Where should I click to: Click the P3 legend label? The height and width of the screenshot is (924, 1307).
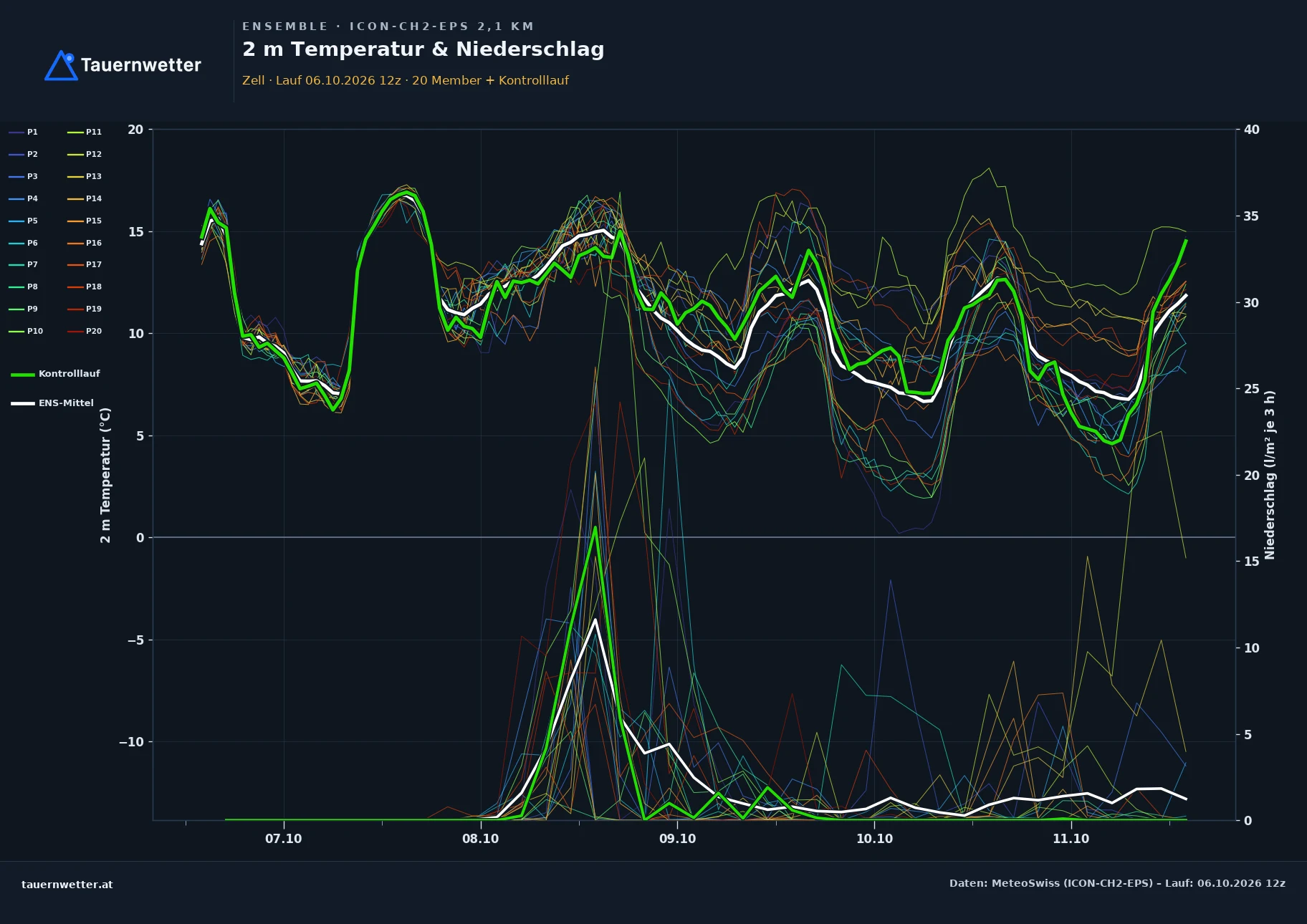[x=32, y=177]
